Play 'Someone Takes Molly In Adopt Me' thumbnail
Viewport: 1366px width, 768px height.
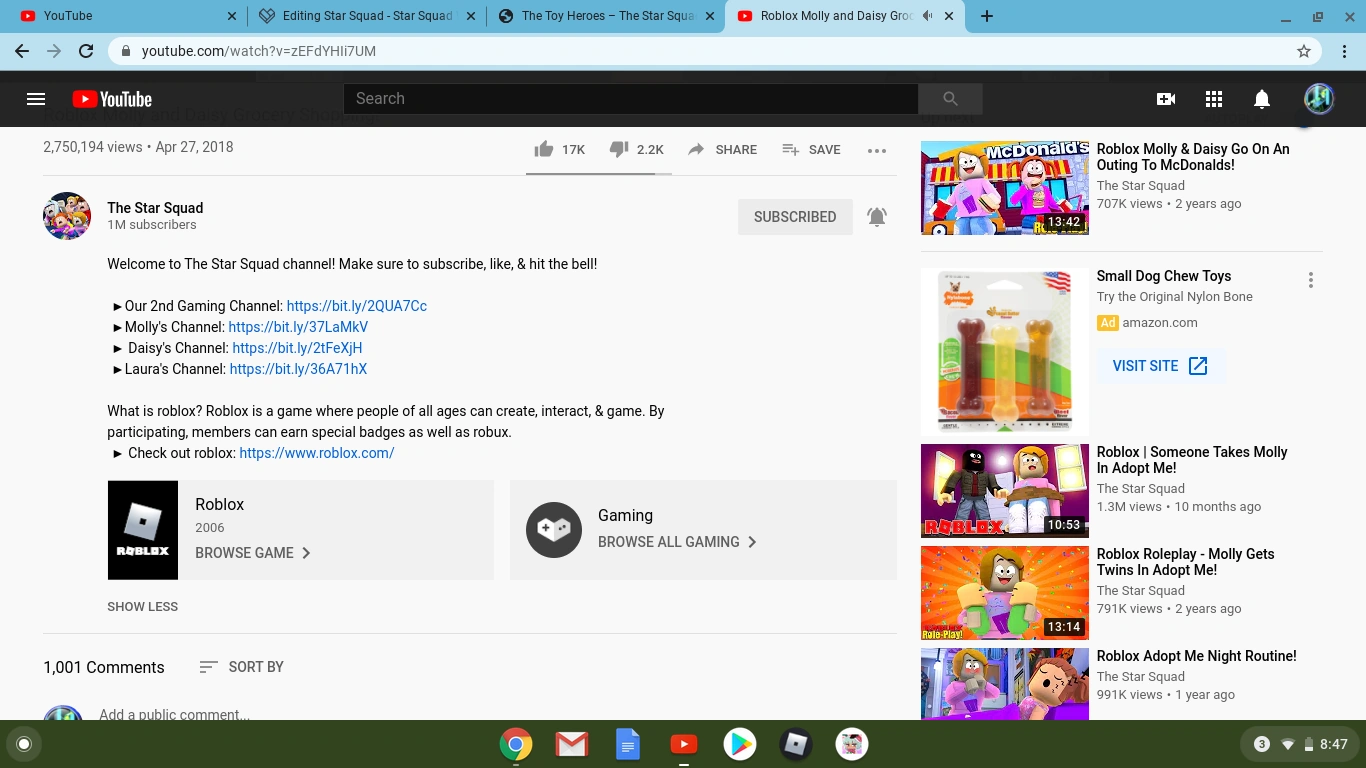(x=1005, y=491)
